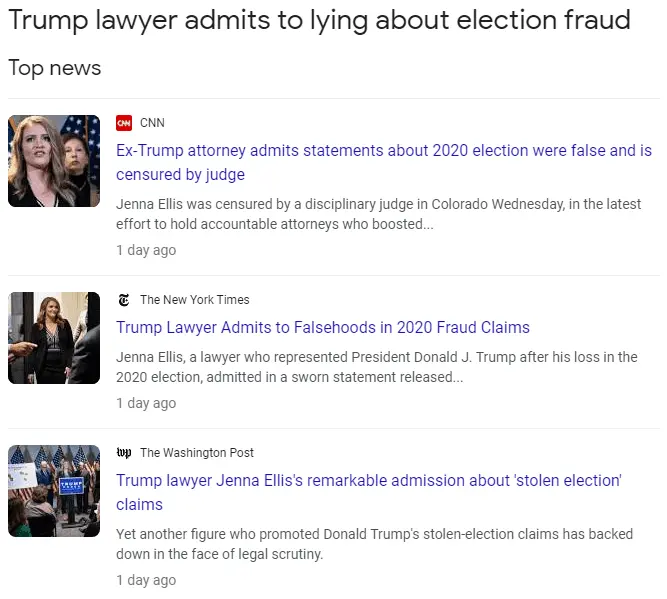Click The New York Times logo icon
This screenshot has width=667, height=599.
[x=124, y=300]
